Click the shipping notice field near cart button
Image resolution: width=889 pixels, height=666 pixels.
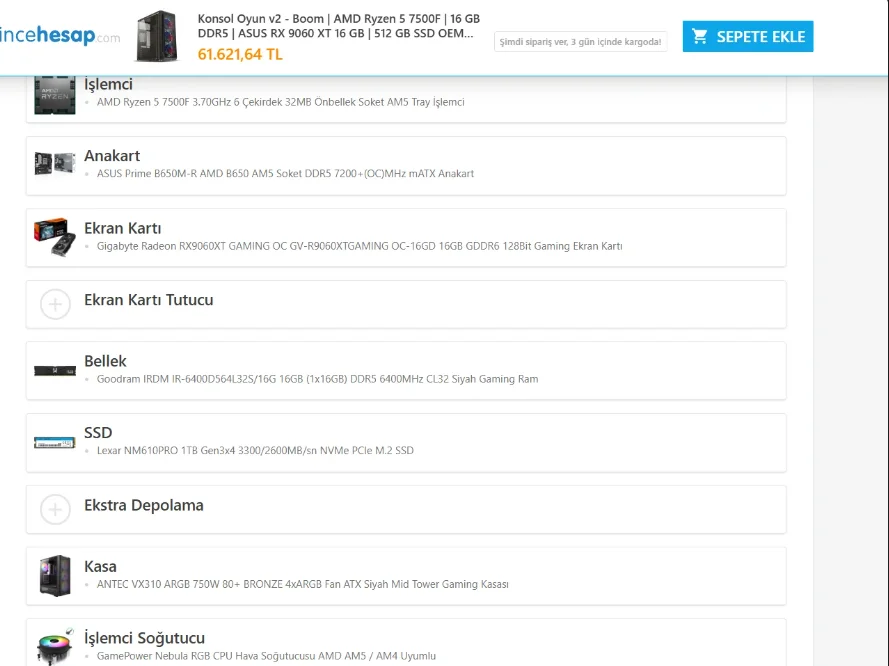pyautogui.click(x=581, y=41)
